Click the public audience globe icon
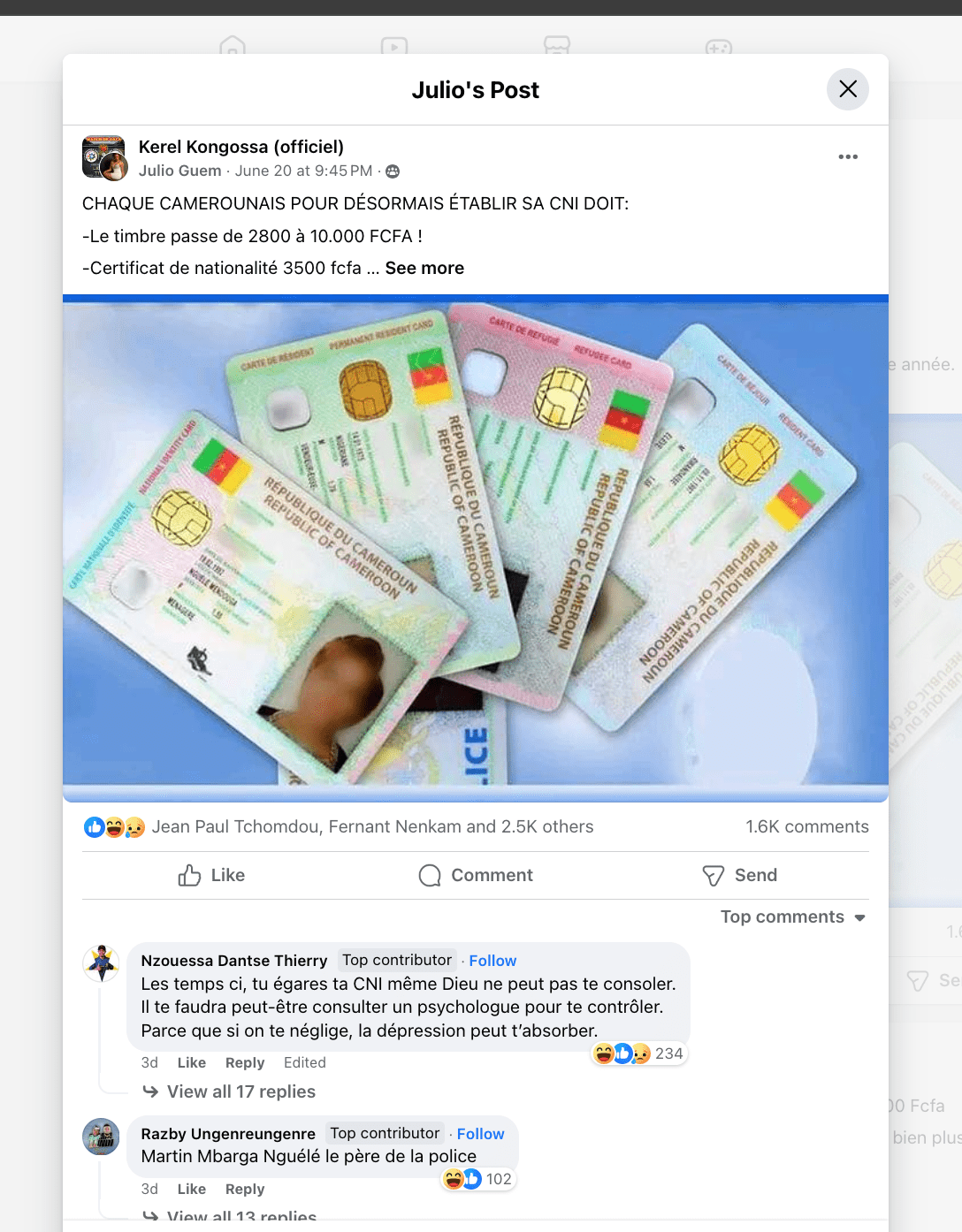Screen dimensions: 962x1232 393,171
